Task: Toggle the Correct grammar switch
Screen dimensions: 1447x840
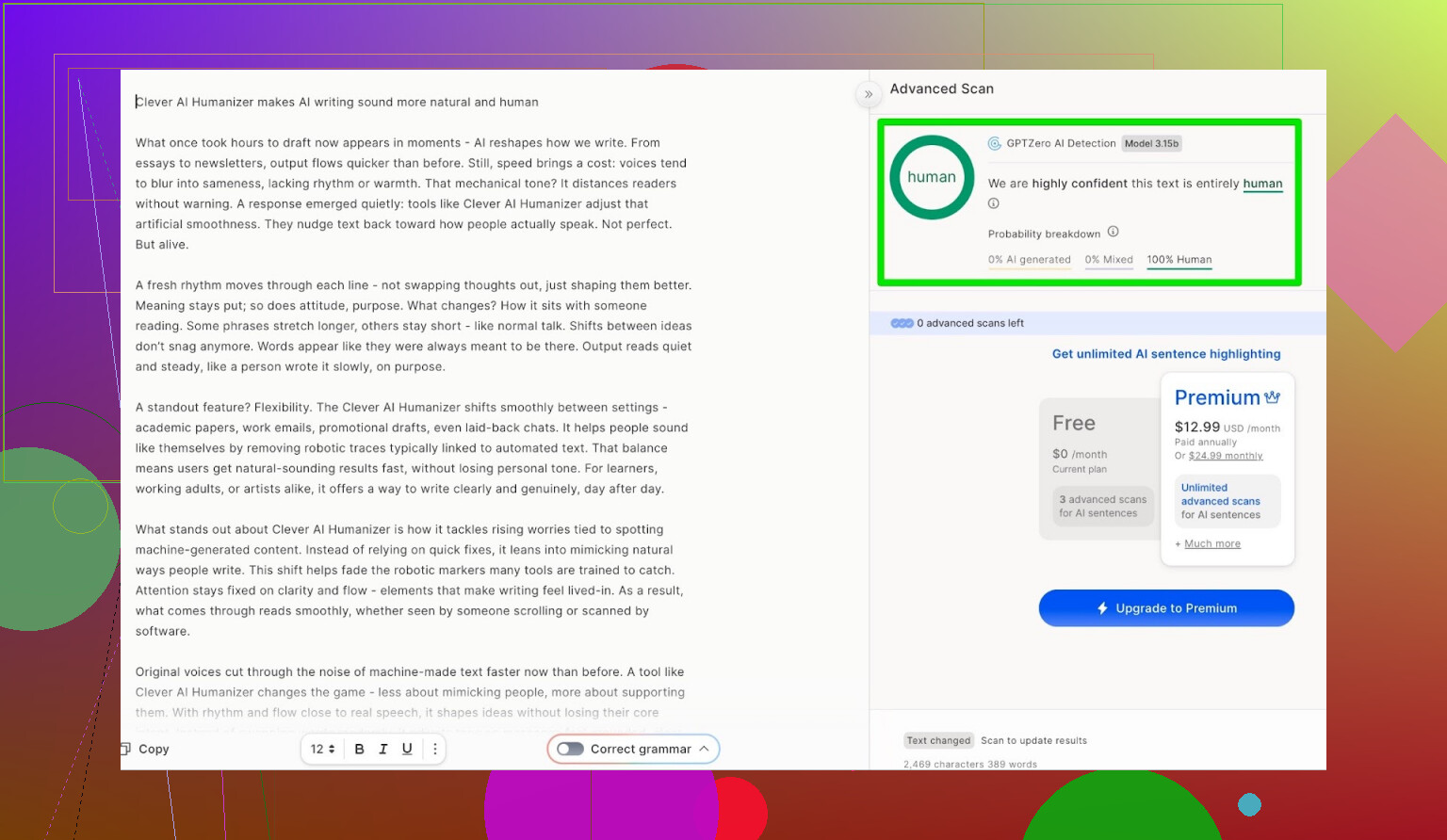Action: click(570, 749)
